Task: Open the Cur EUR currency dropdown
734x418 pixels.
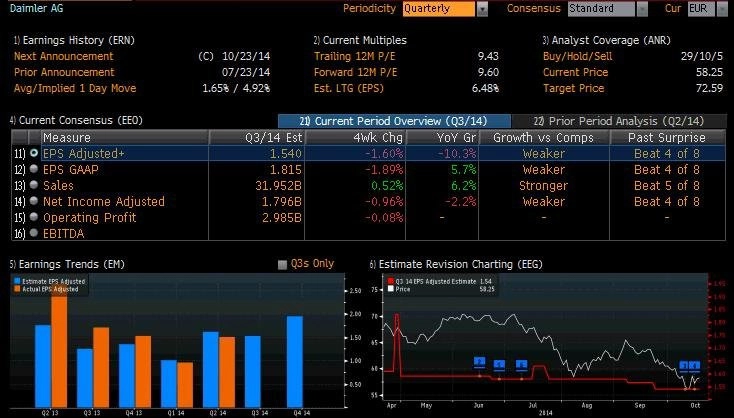Action: (x=701, y=8)
